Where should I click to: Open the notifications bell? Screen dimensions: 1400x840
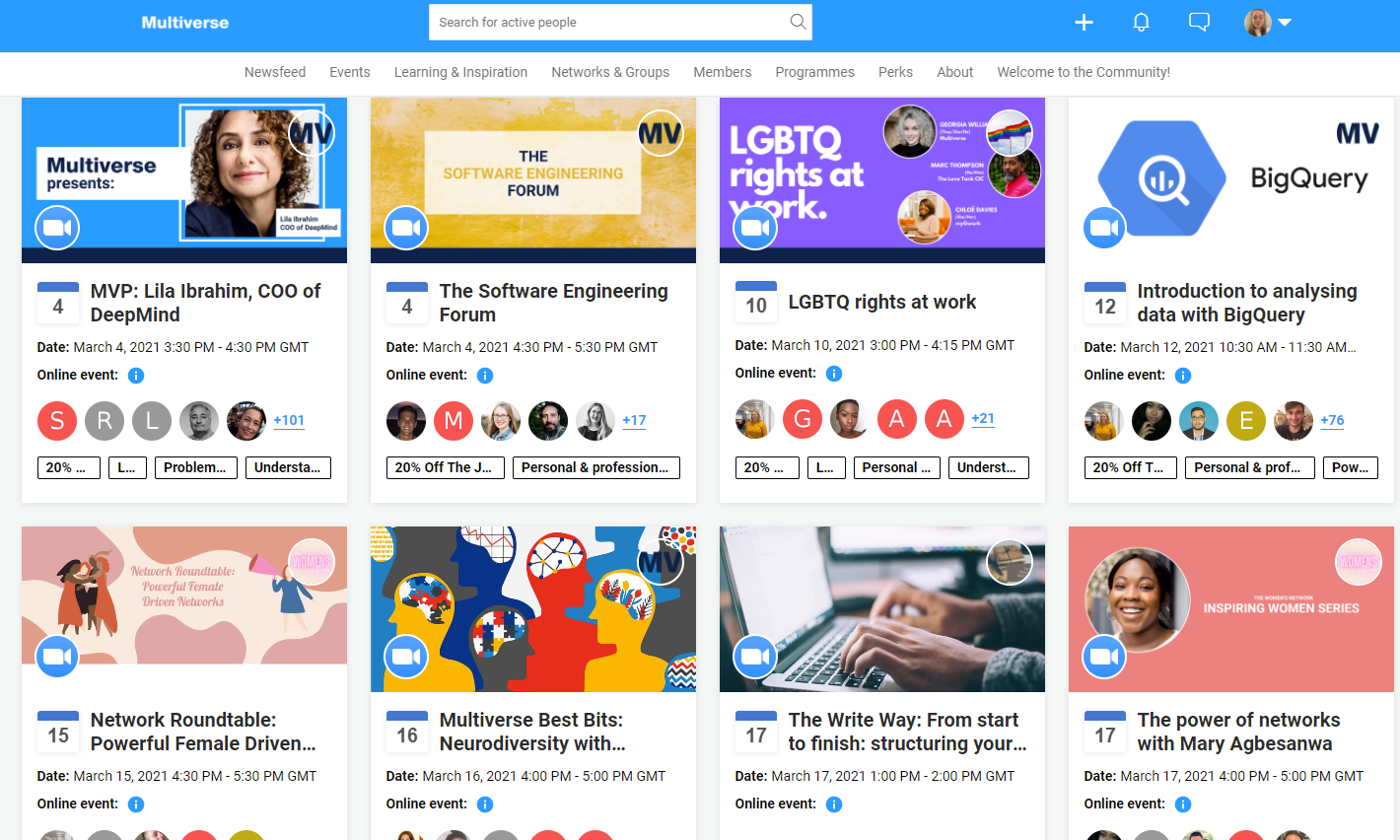pos(1142,22)
